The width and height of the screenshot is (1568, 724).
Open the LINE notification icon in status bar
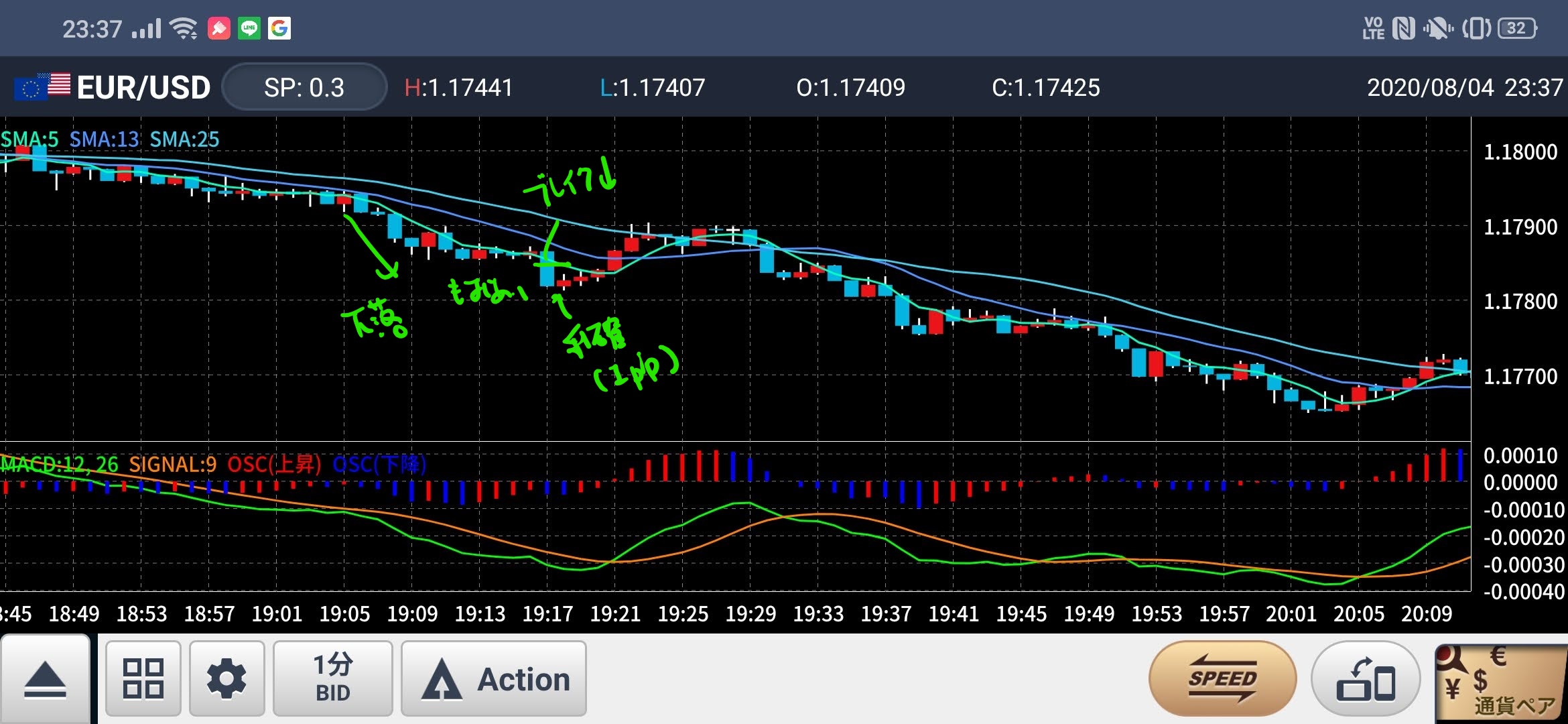click(249, 28)
